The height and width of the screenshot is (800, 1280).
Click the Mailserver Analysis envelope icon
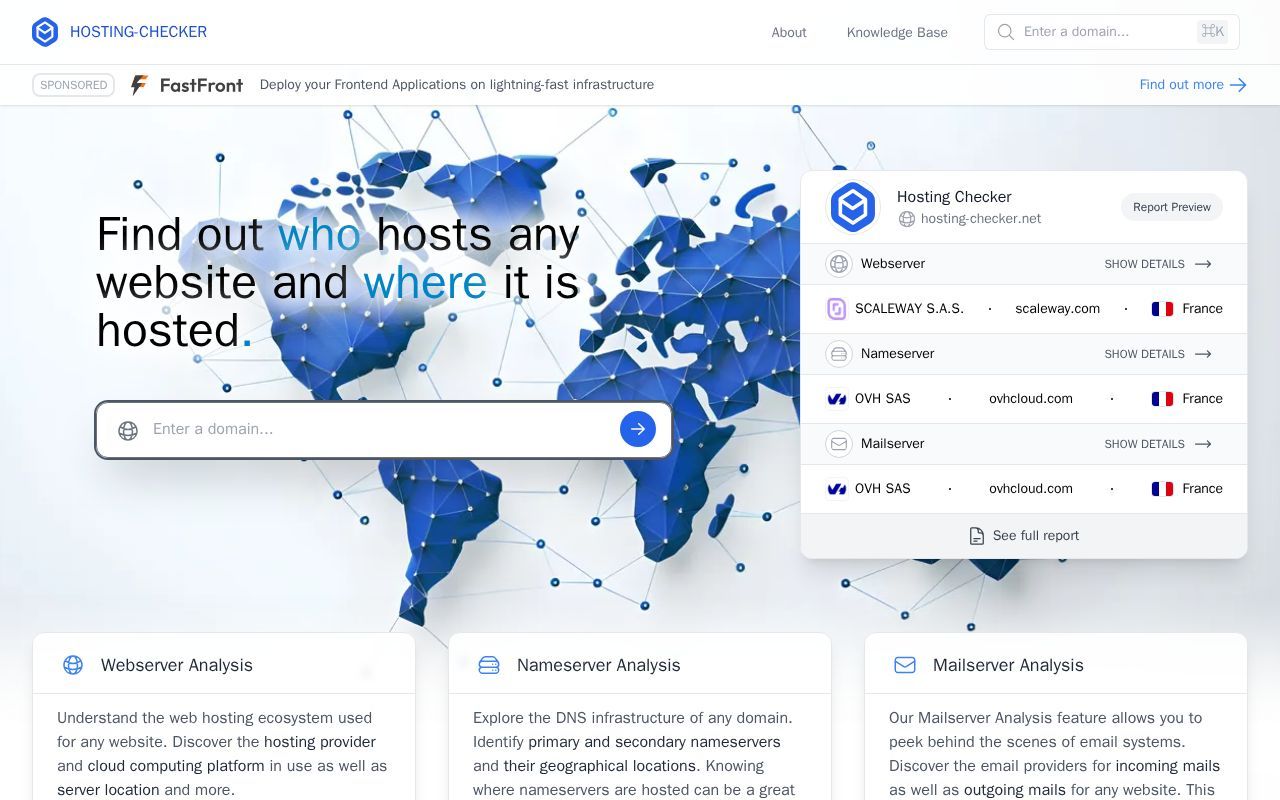905,665
